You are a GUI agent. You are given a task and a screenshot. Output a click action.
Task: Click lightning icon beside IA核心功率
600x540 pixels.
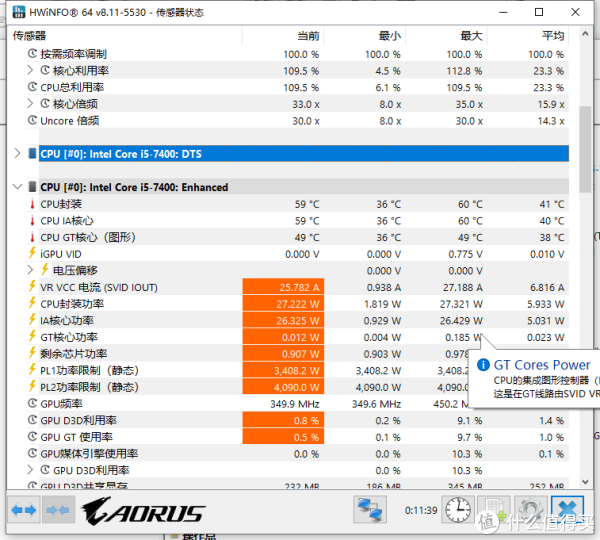point(33,320)
